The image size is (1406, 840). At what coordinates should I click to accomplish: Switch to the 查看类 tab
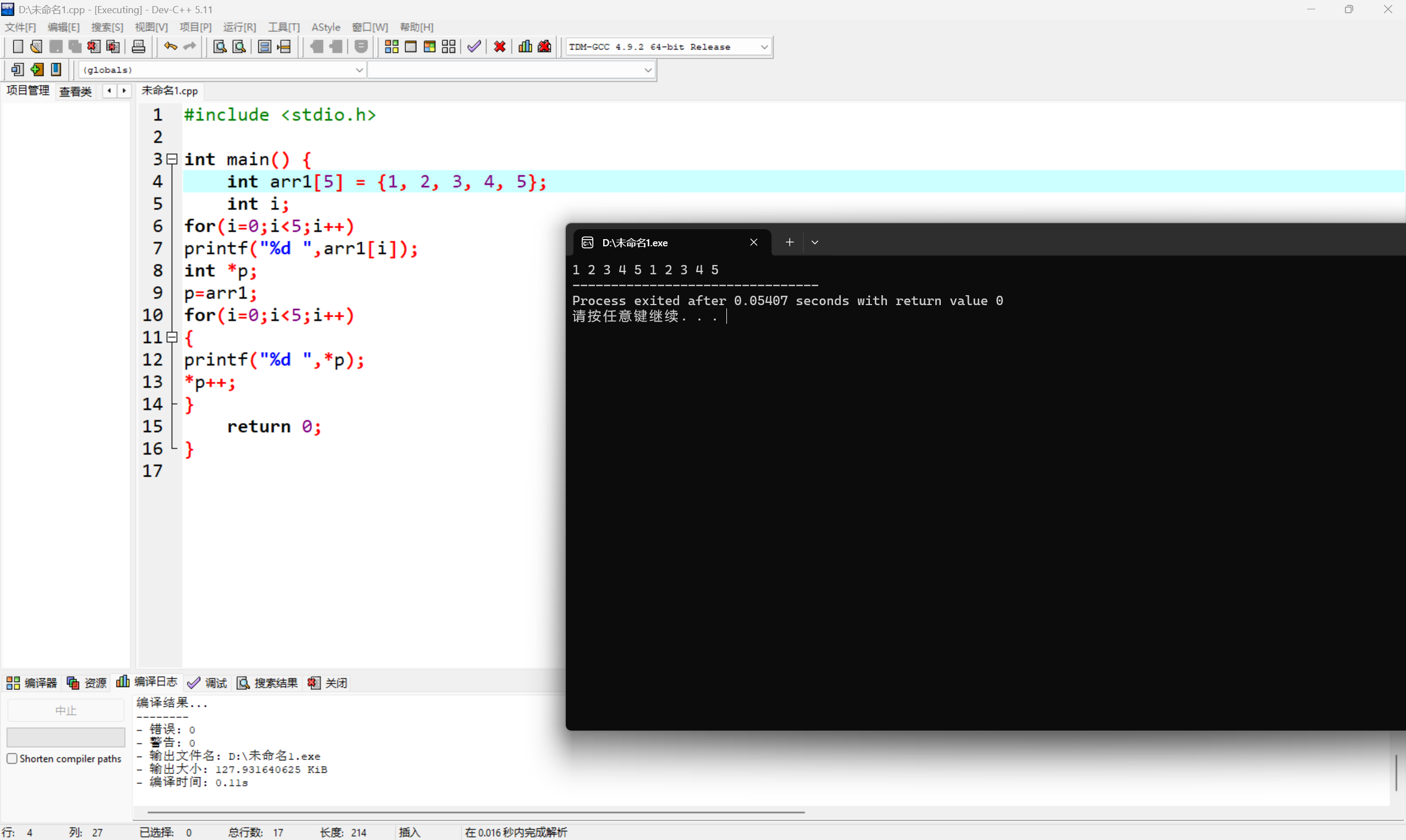(x=75, y=91)
